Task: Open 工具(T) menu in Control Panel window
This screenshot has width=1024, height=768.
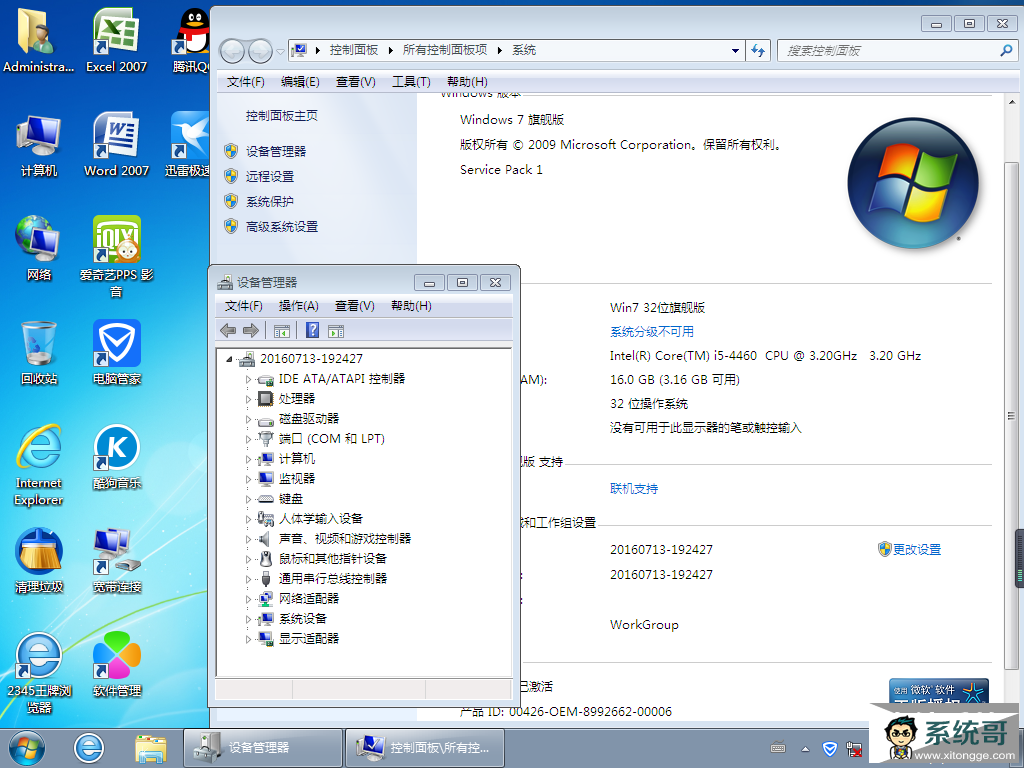Action: (411, 82)
